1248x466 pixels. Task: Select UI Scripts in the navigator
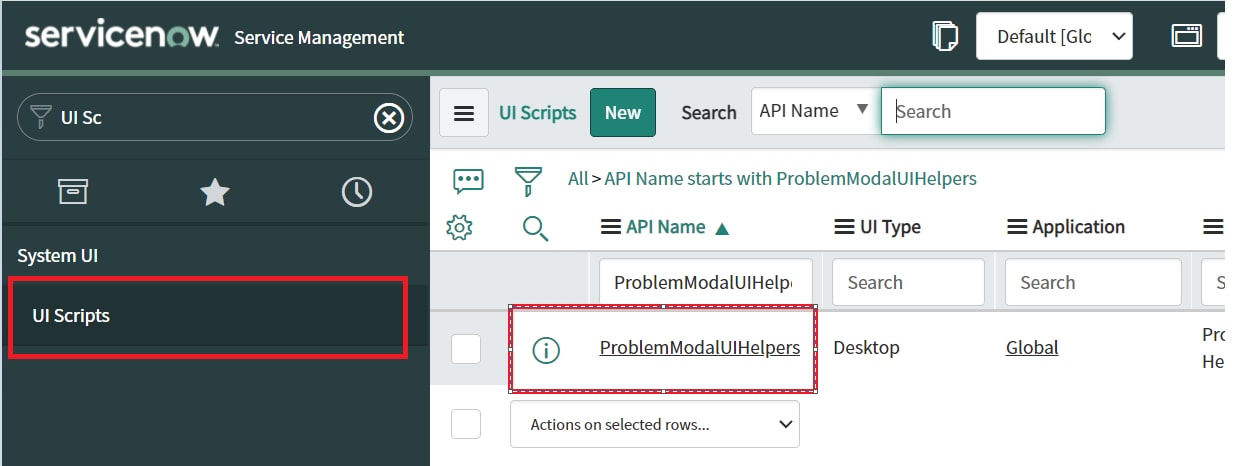(71, 316)
